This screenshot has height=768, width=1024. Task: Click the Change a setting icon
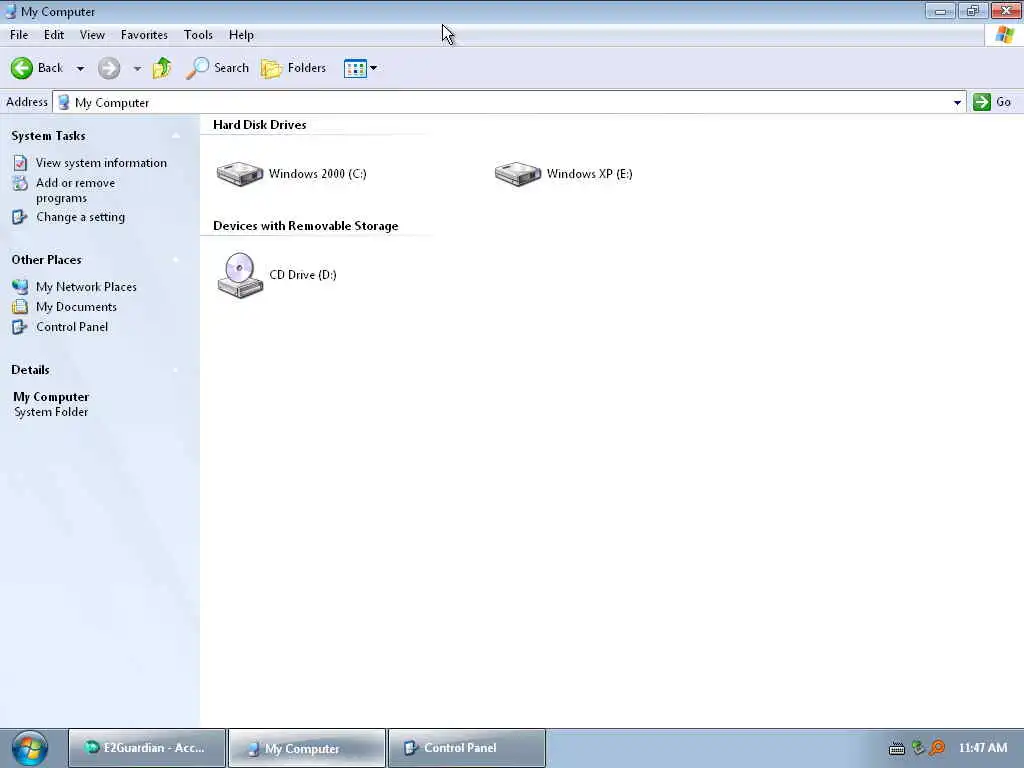pos(20,217)
